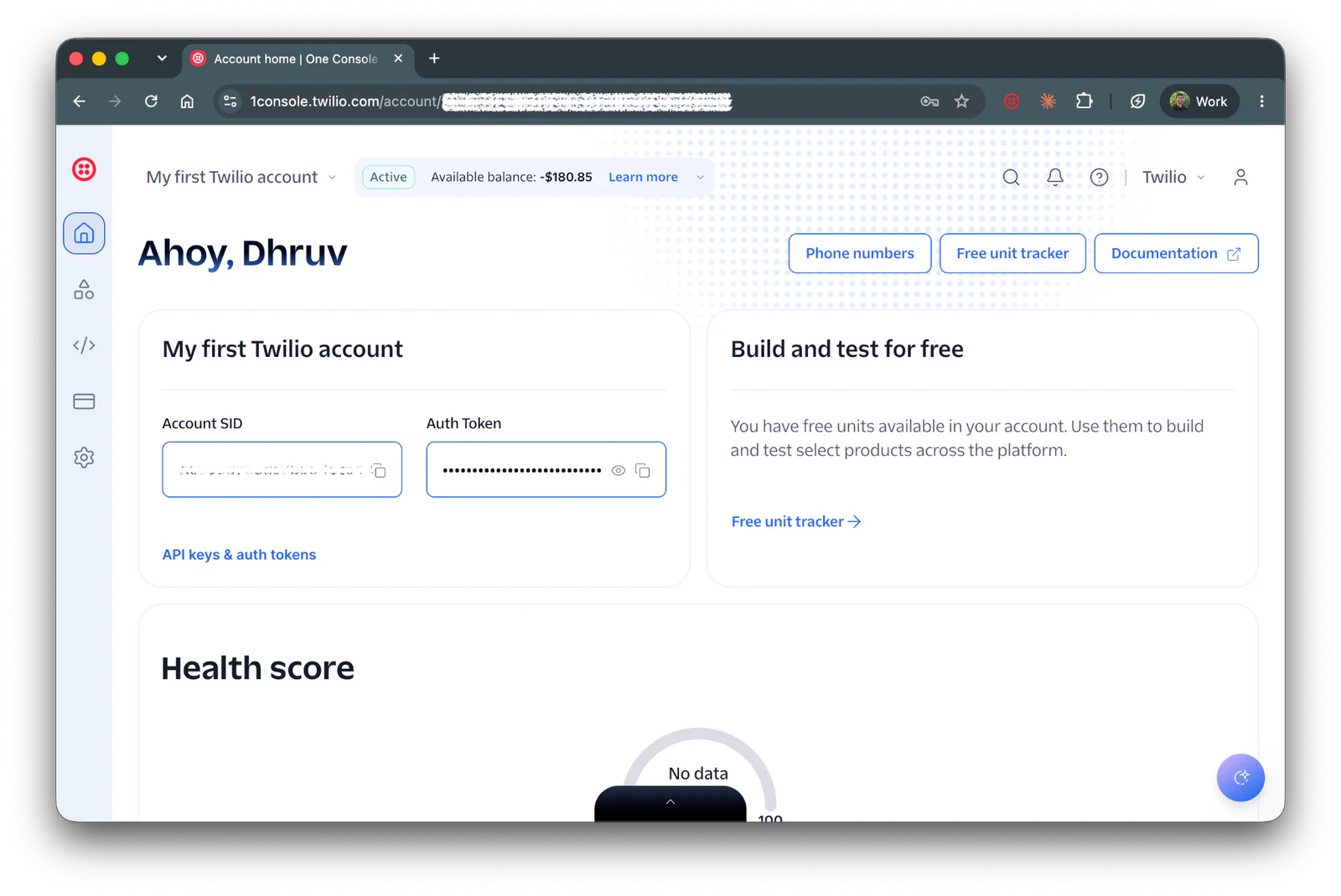Click the search magnifier icon
The height and width of the screenshot is (896, 1341).
click(1011, 177)
